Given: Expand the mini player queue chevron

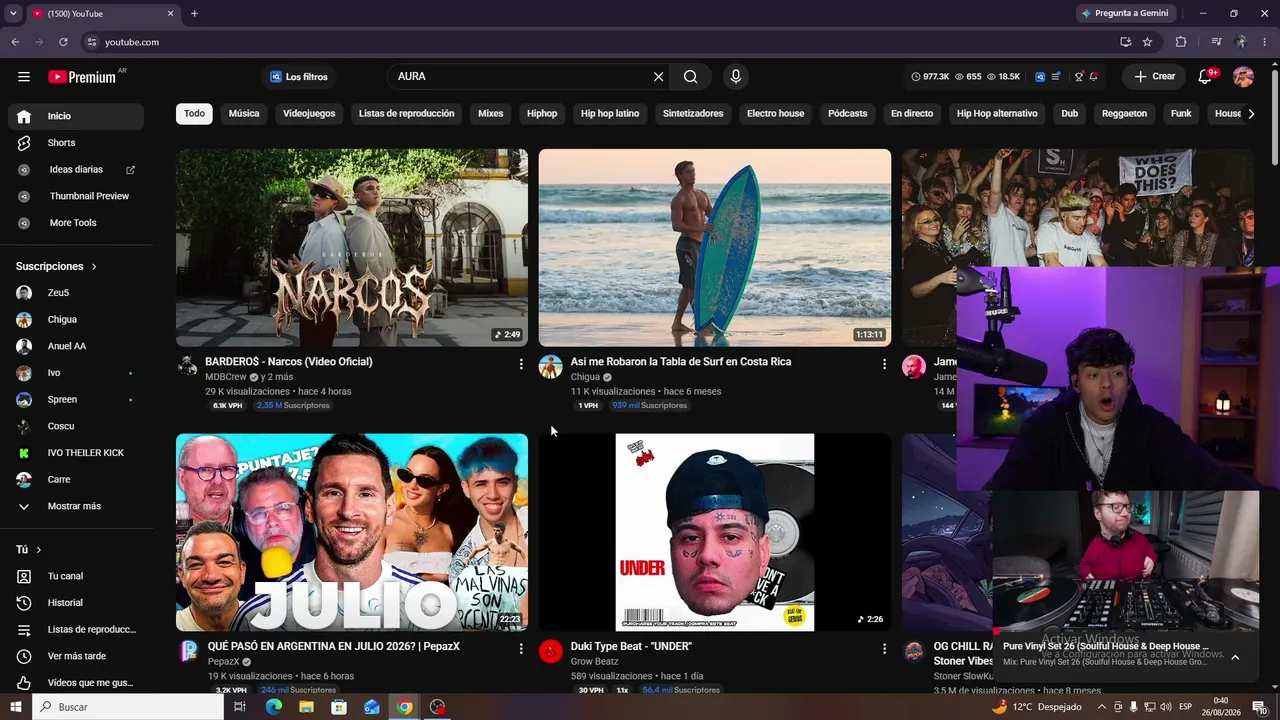Looking at the screenshot, I should 1235,657.
